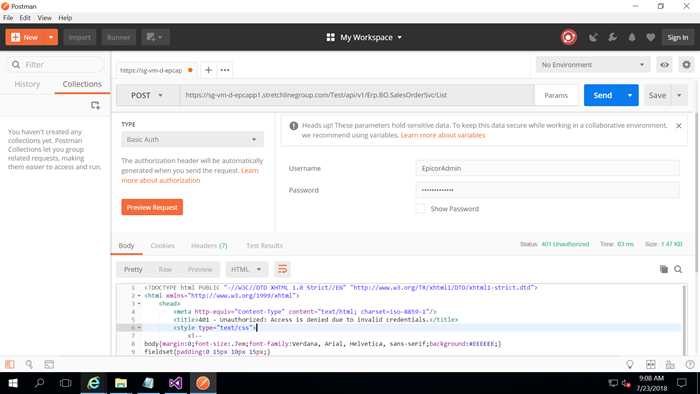Select the Preview response view

pyautogui.click(x=200, y=269)
